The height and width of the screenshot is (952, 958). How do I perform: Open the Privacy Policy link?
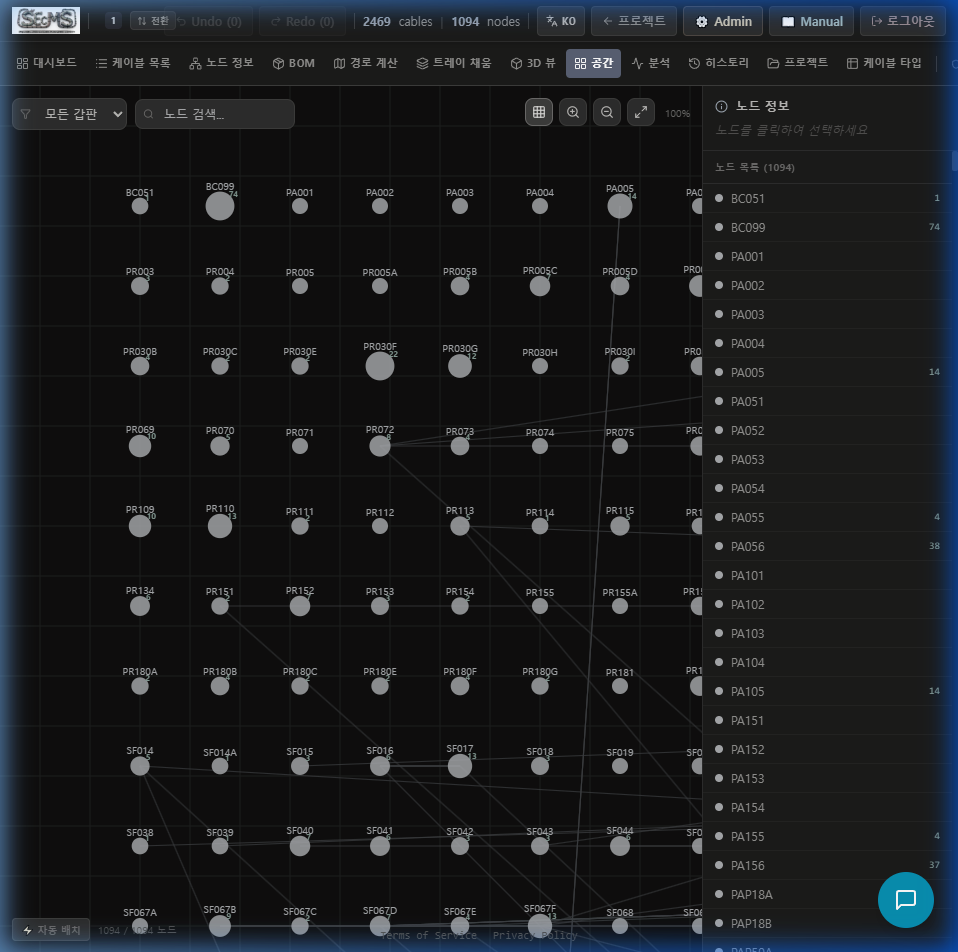click(535, 935)
